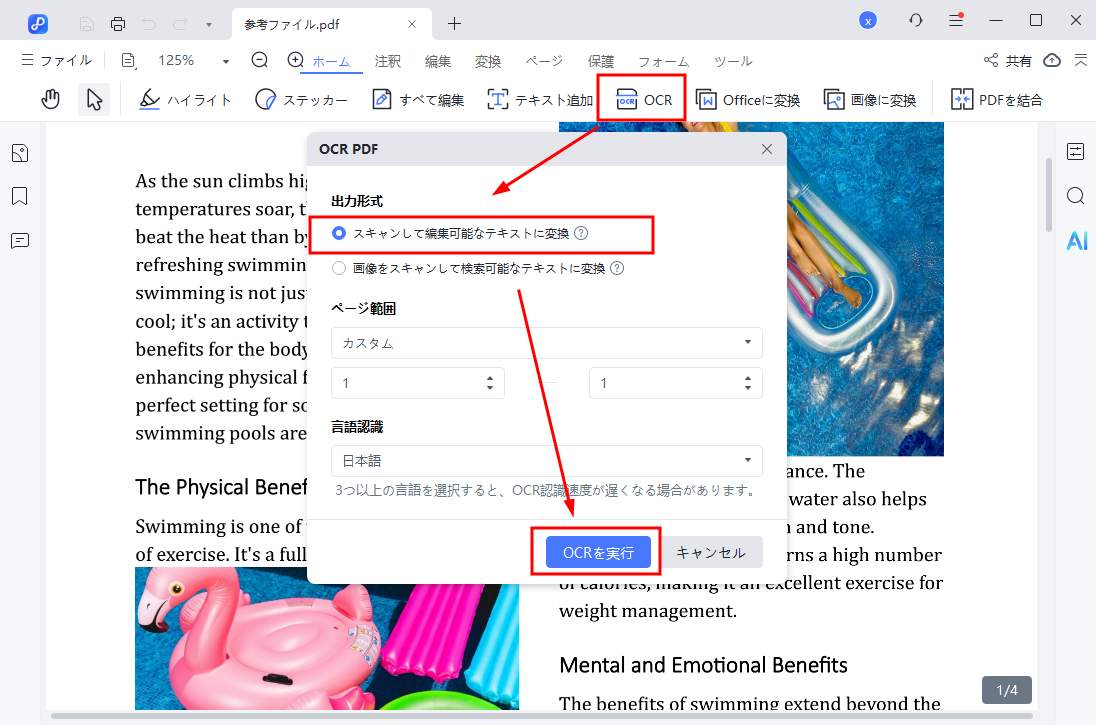Click the OCRを実行 button
Screen dimensions: 1096x725
click(x=596, y=551)
